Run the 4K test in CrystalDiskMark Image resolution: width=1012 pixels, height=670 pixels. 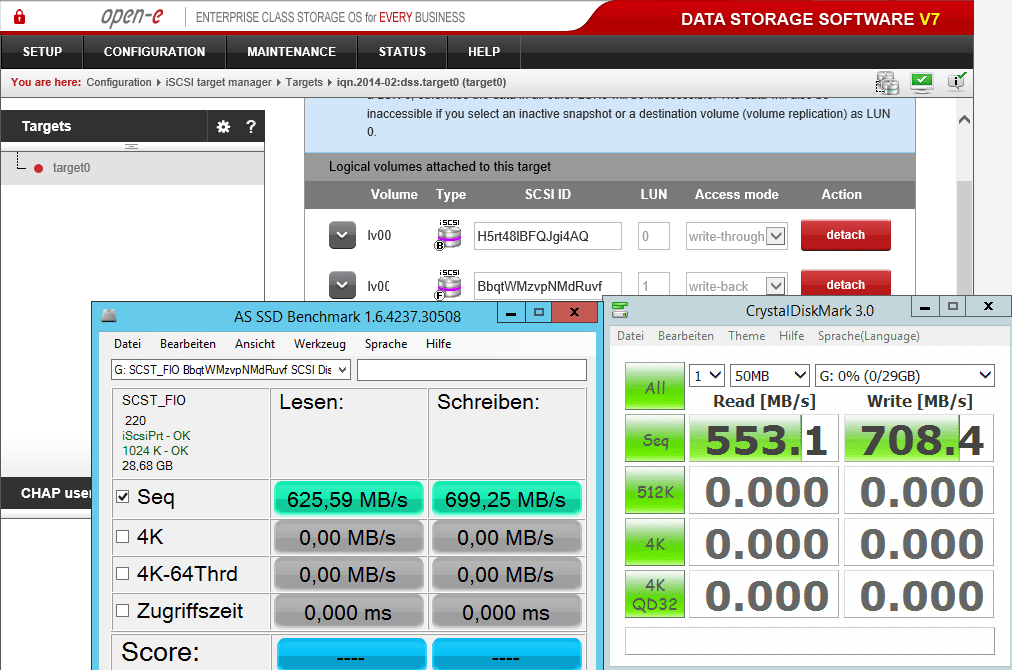pos(654,543)
